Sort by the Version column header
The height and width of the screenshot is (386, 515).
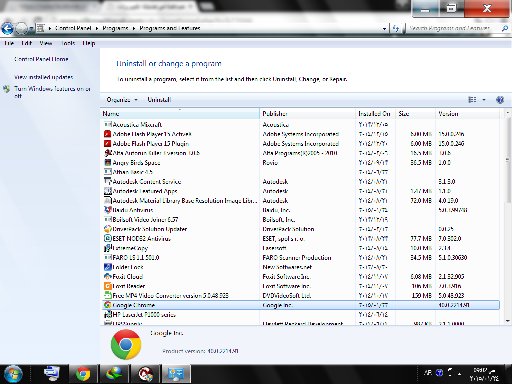(x=467, y=114)
